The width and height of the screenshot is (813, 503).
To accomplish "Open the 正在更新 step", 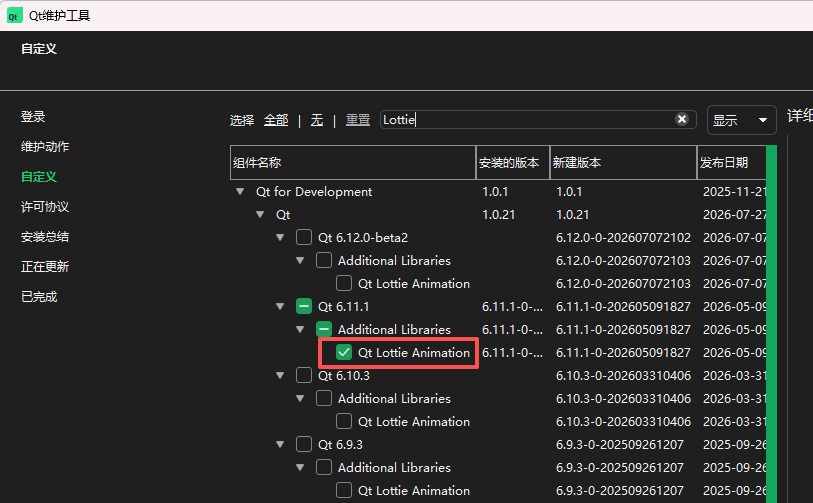I will click(x=45, y=267).
